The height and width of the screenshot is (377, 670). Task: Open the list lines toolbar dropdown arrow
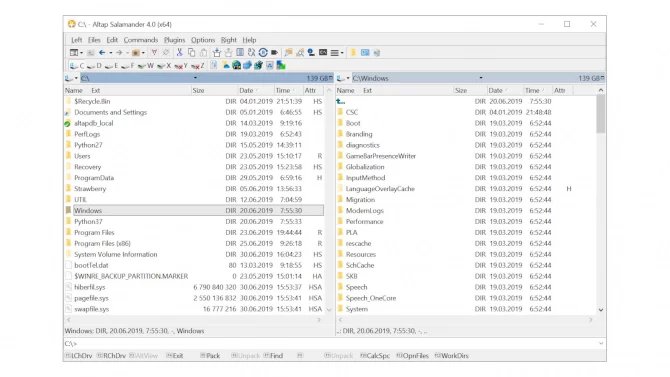point(342,53)
